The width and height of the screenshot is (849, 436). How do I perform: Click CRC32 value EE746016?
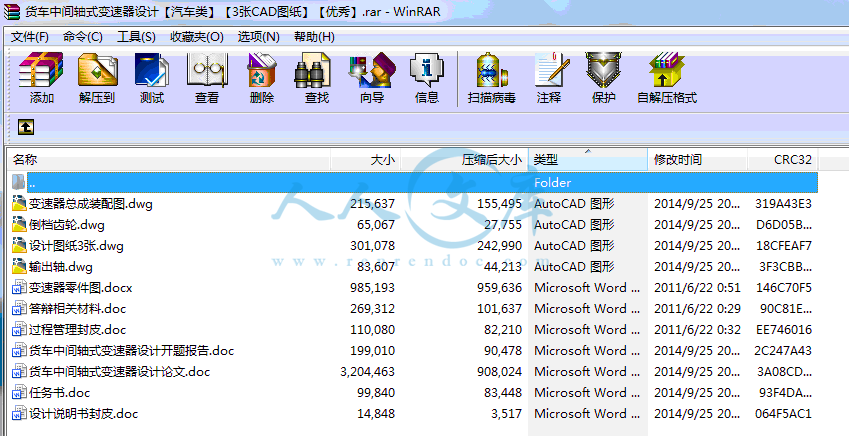[783, 329]
